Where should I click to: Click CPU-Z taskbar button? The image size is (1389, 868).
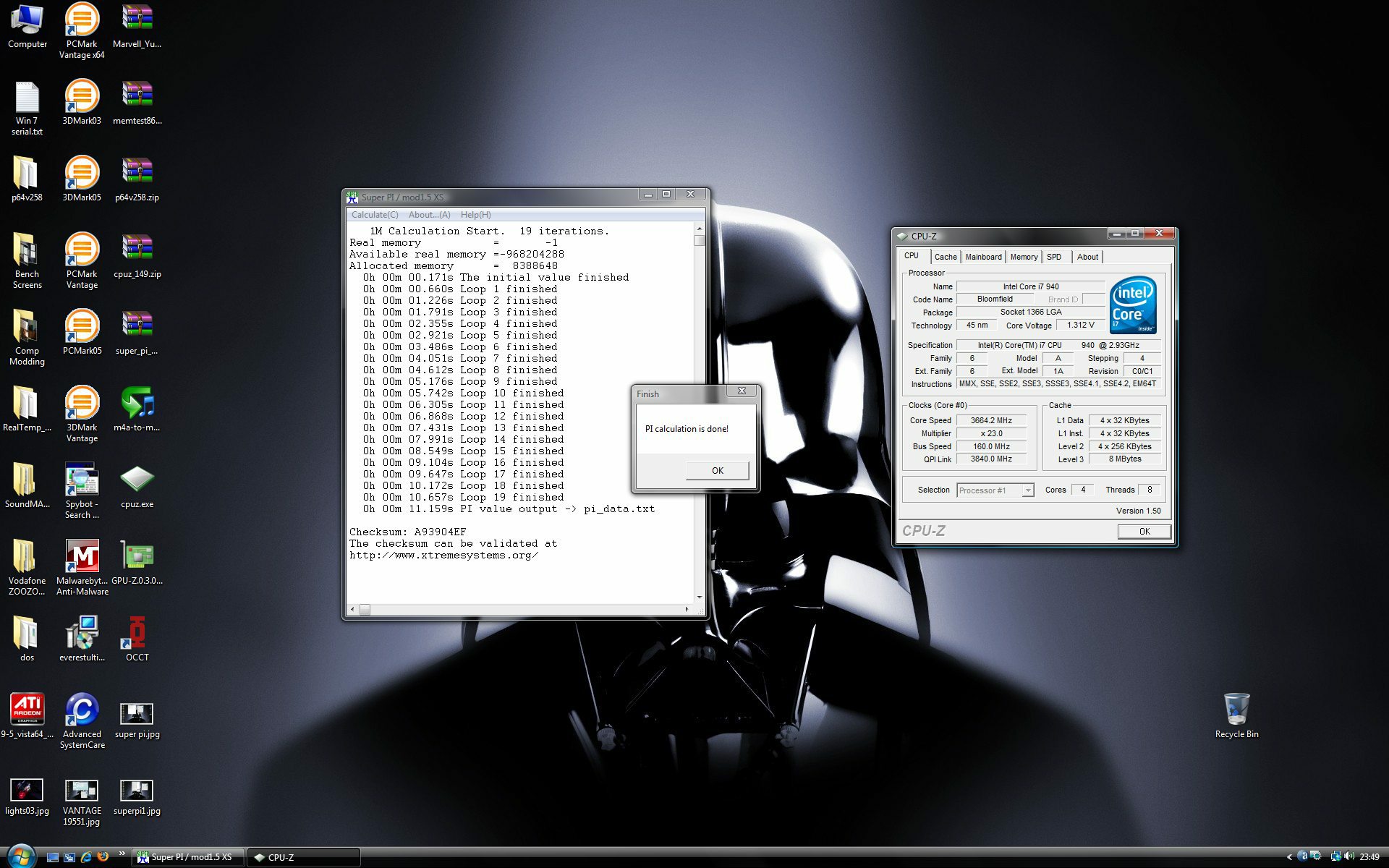tap(304, 857)
